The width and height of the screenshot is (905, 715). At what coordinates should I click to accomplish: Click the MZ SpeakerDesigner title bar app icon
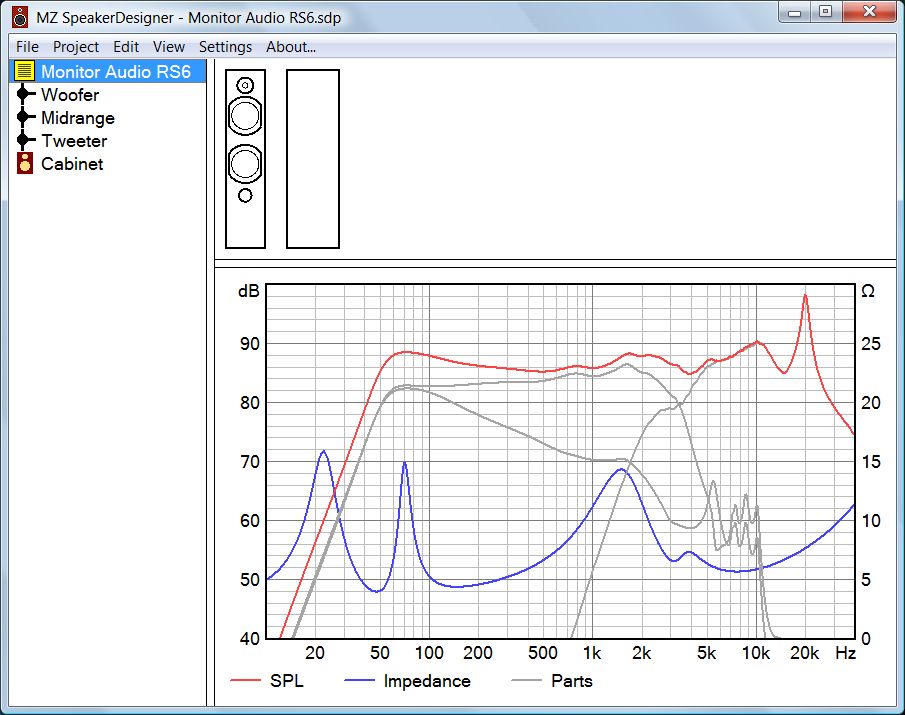tap(20, 17)
